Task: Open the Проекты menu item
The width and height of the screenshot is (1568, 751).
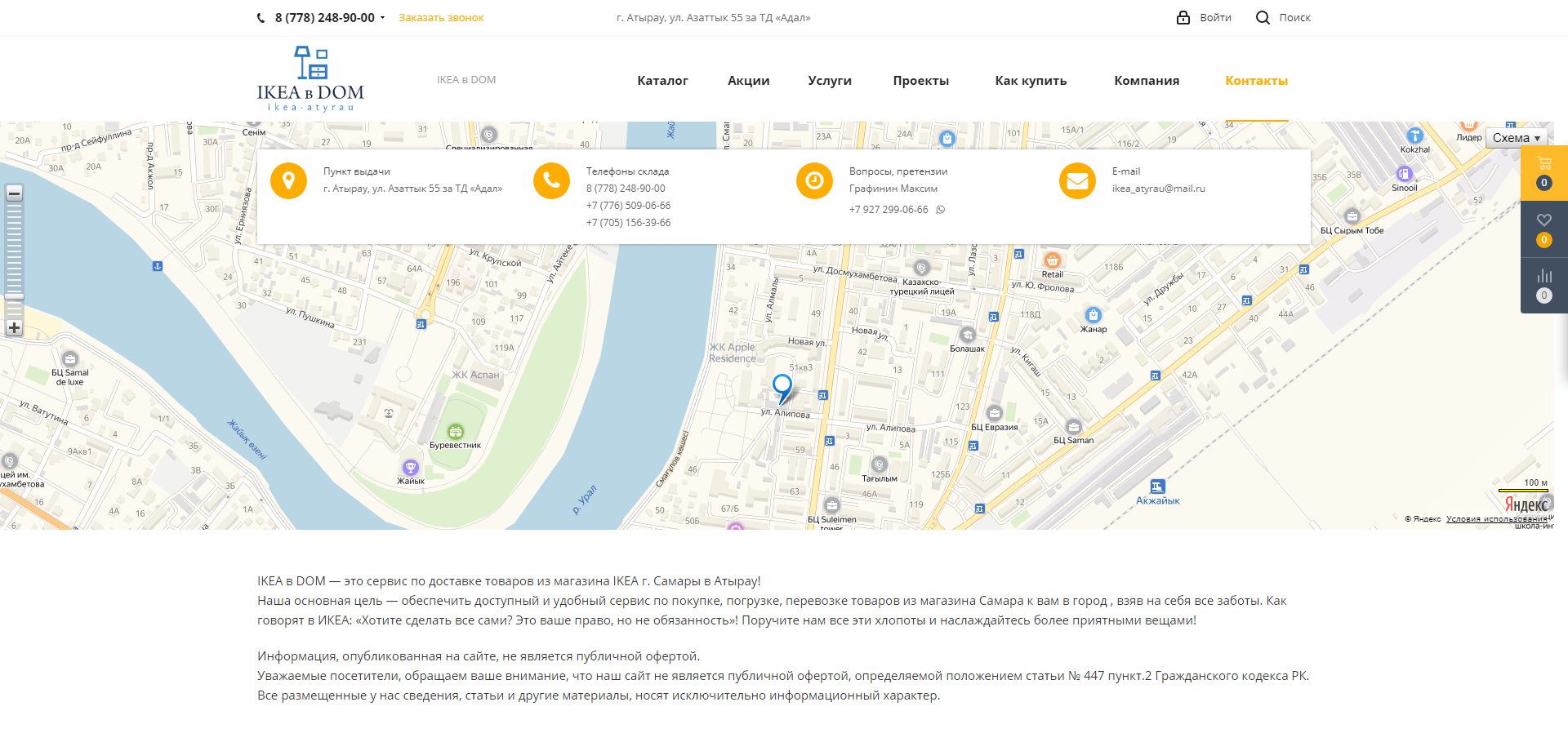Action: [x=921, y=81]
